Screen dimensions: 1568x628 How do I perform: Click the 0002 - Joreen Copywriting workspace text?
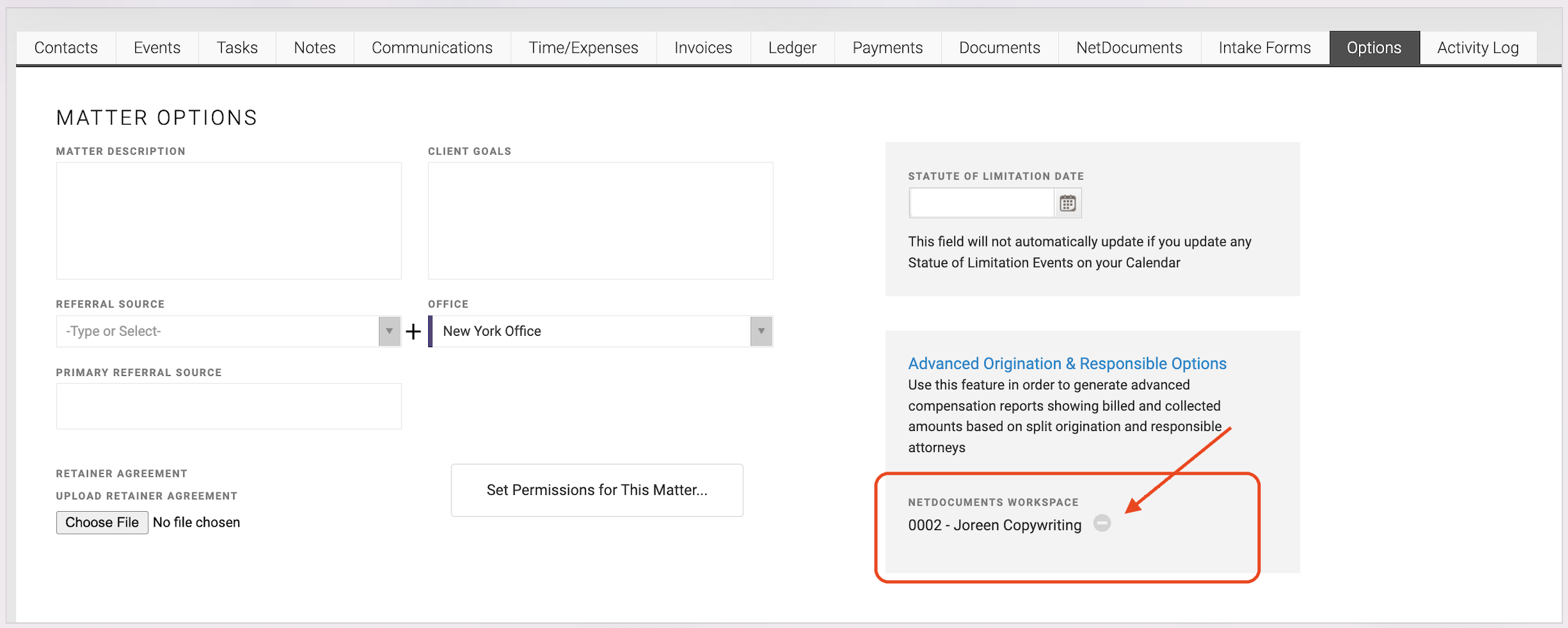[x=995, y=525]
